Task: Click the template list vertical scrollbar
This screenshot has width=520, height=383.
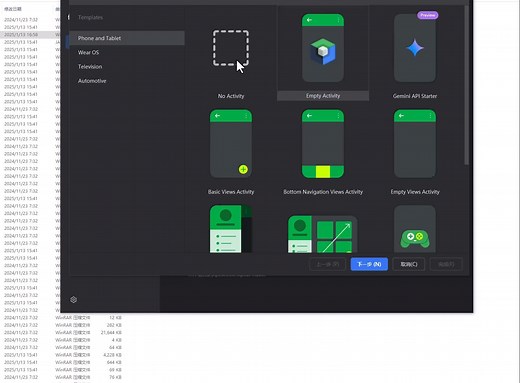Action: [x=466, y=85]
